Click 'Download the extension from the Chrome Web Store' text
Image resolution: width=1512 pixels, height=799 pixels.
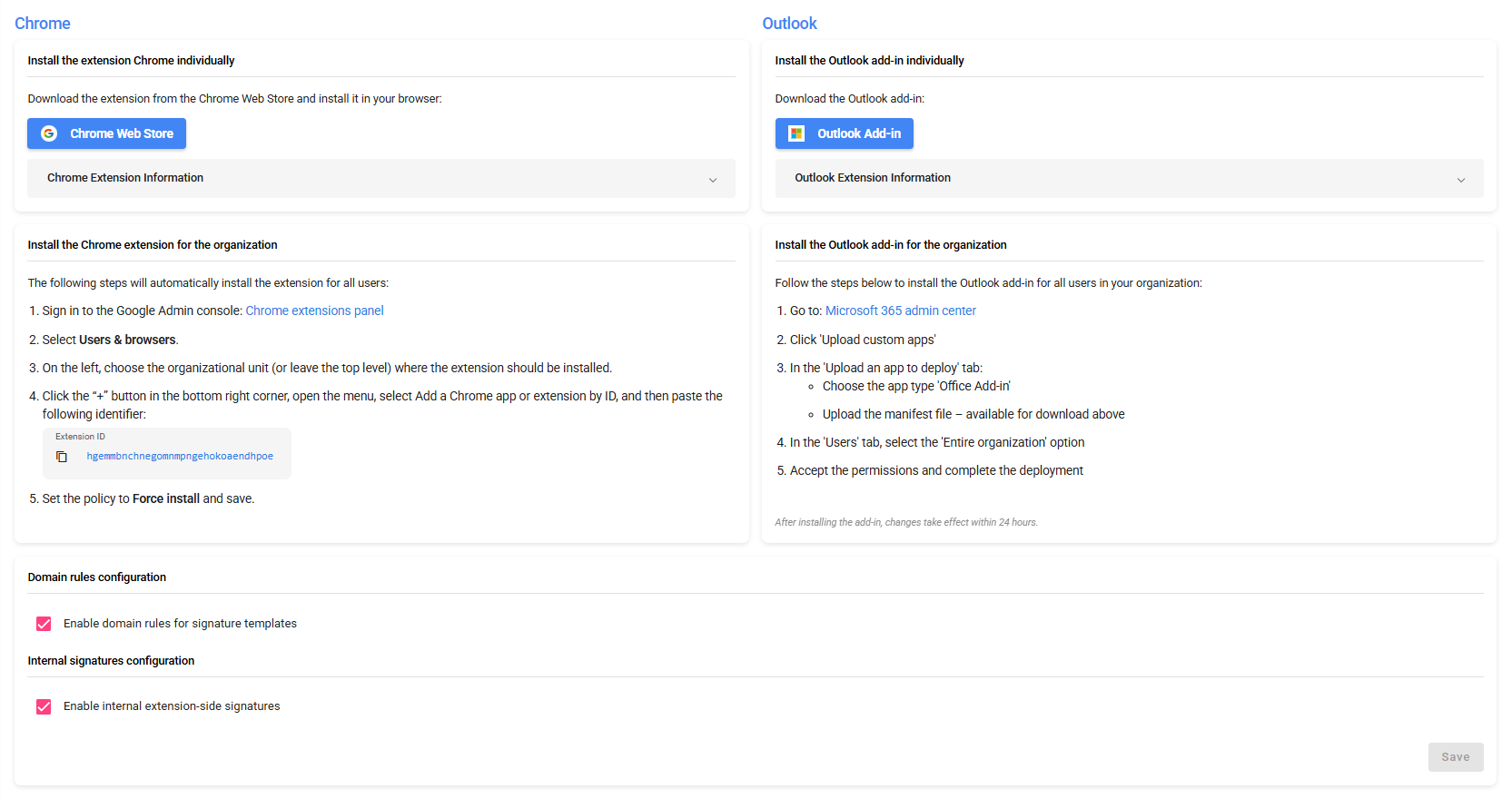click(x=234, y=99)
